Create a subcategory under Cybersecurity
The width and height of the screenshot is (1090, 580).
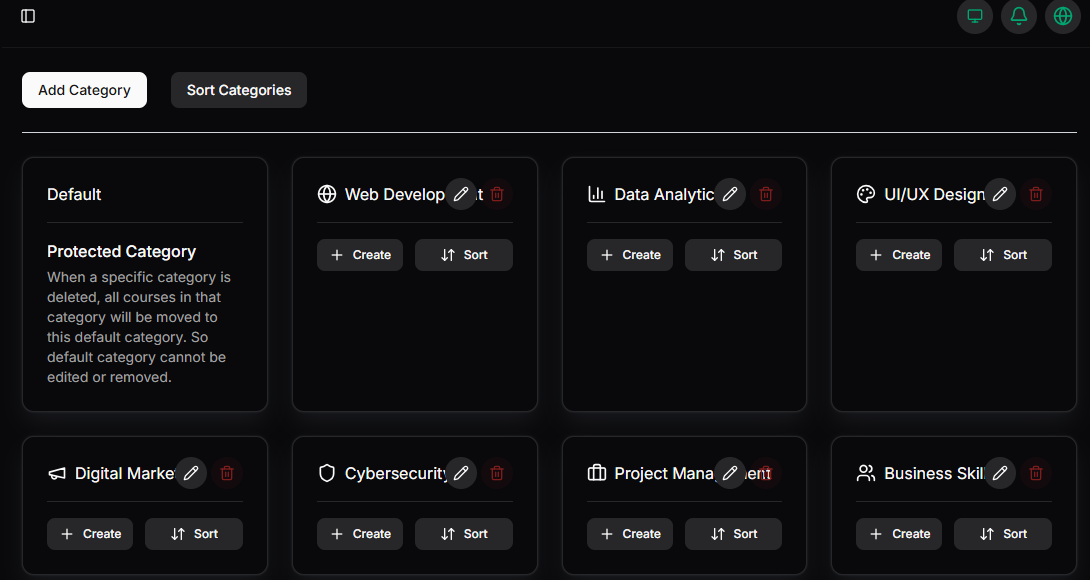pyautogui.click(x=360, y=534)
